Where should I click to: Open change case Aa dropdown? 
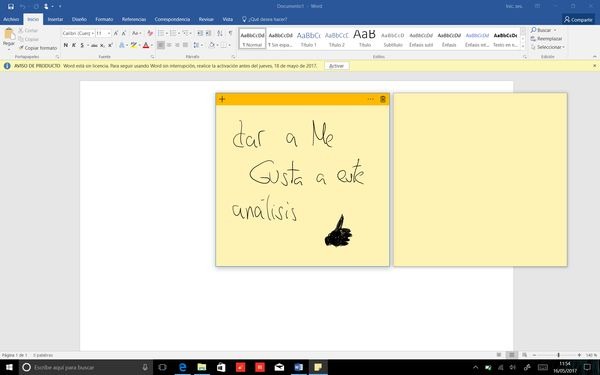click(x=136, y=33)
